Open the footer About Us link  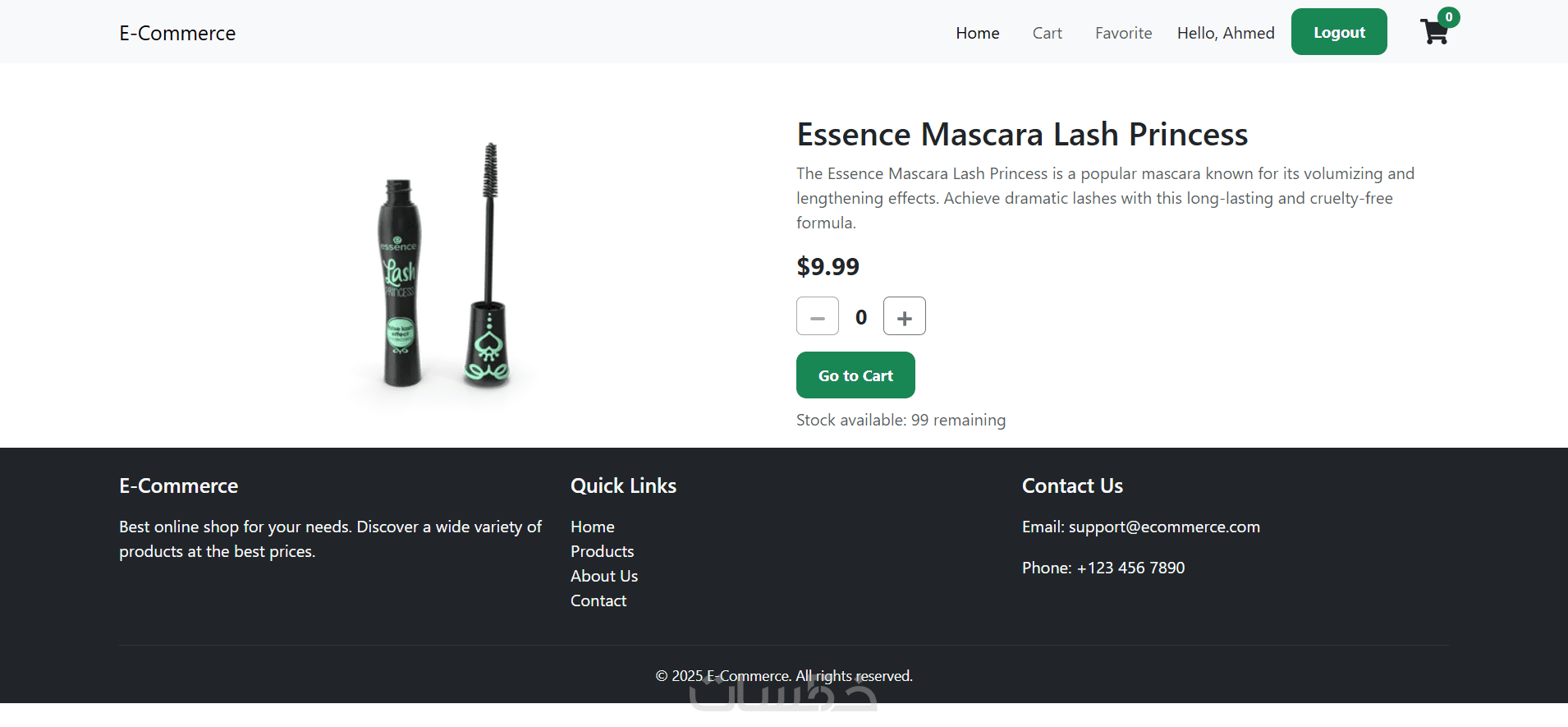[603, 576]
